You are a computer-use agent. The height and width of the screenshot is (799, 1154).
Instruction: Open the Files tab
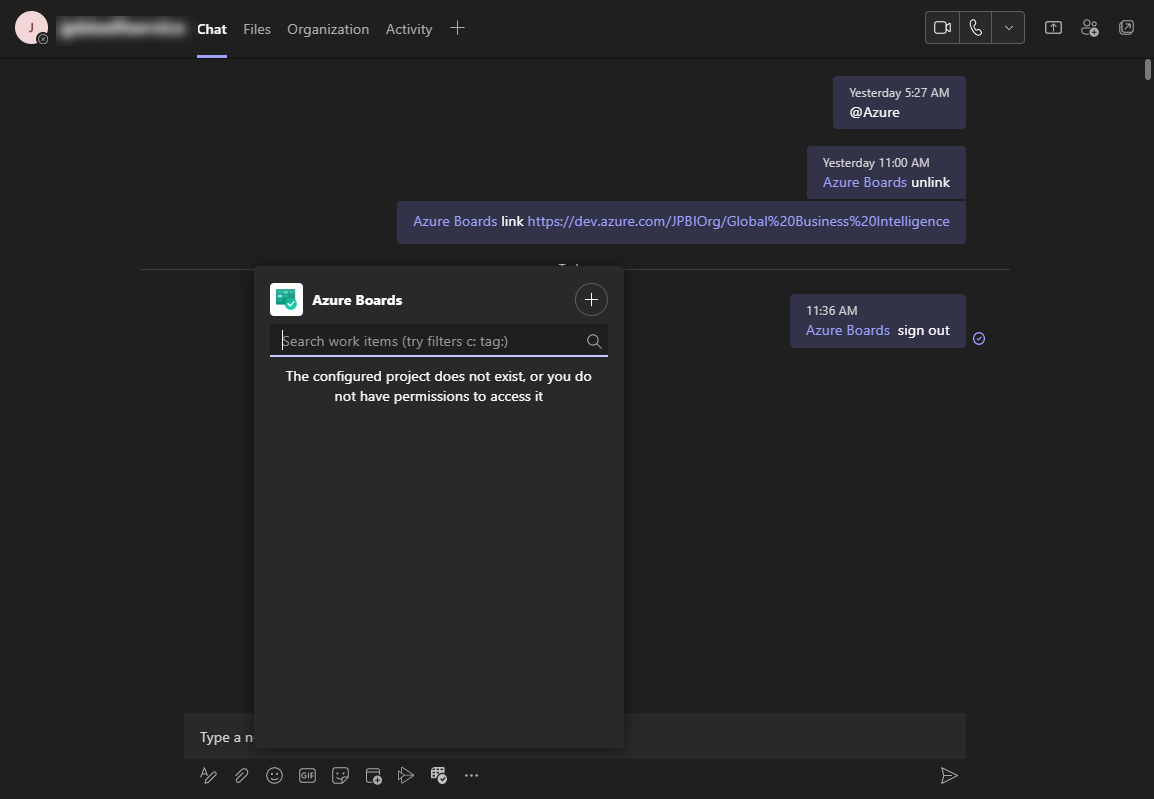257,29
